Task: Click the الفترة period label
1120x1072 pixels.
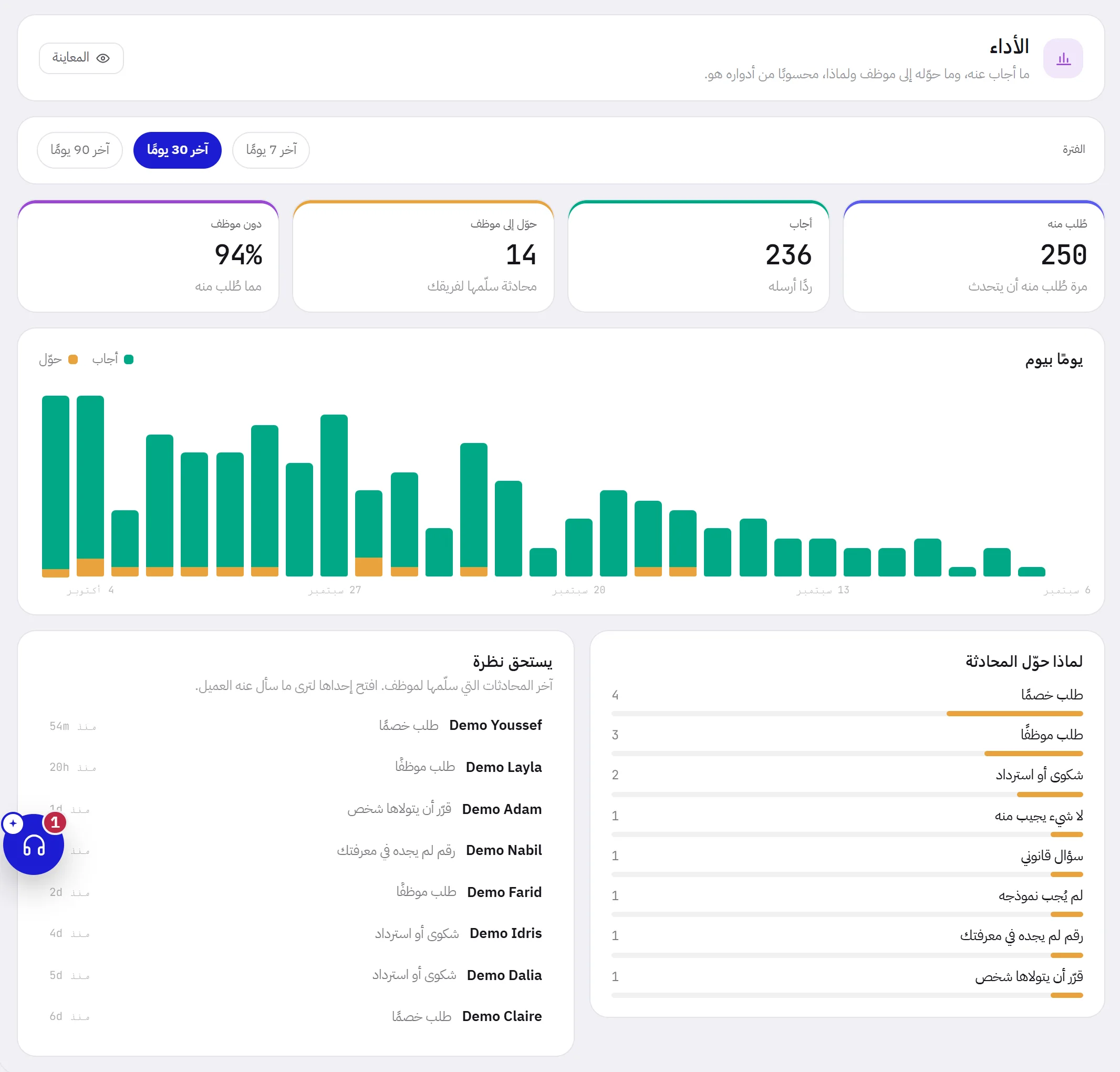Action: click(x=1073, y=150)
